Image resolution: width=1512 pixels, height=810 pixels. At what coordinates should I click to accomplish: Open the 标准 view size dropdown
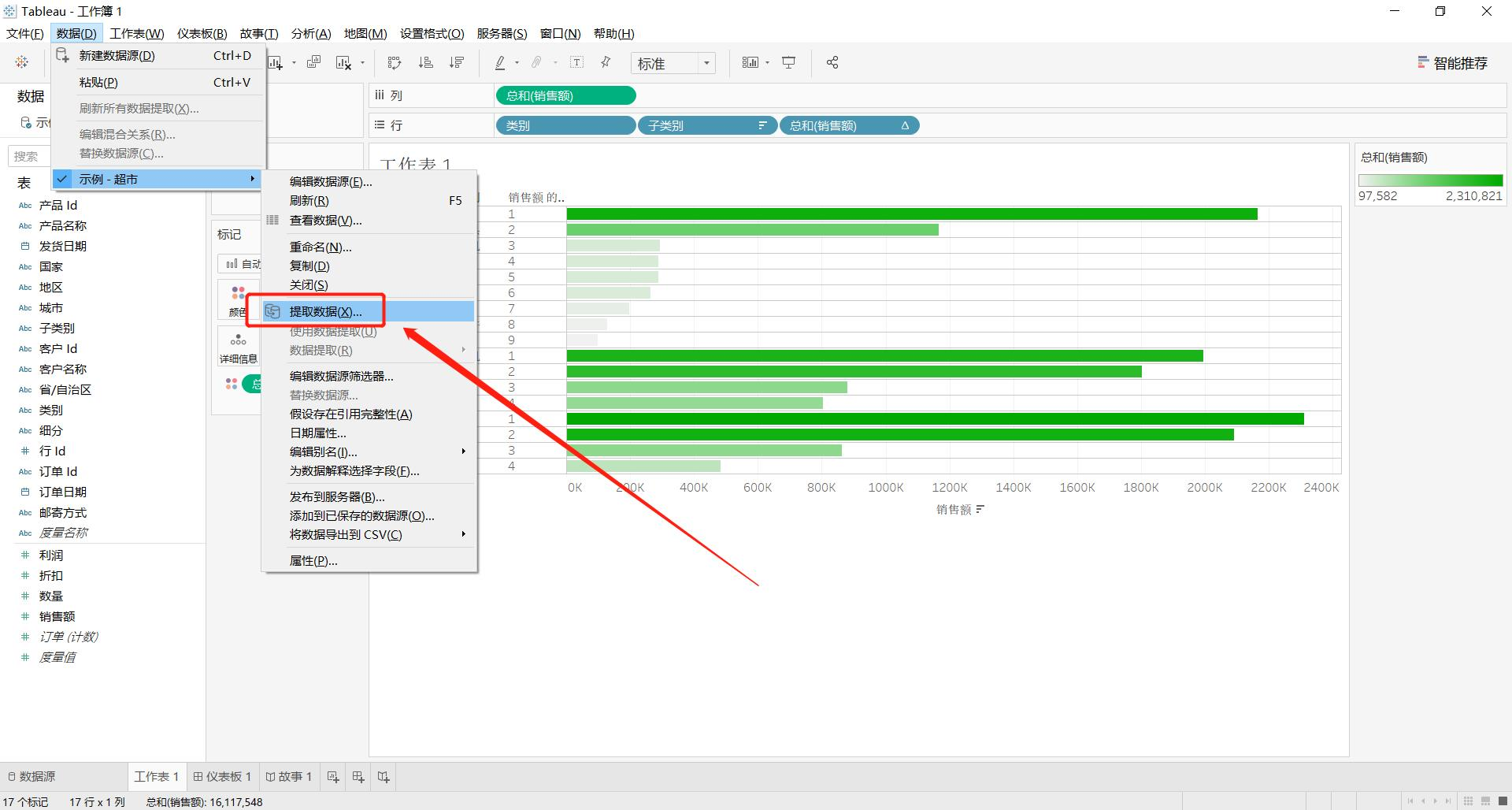(673, 63)
